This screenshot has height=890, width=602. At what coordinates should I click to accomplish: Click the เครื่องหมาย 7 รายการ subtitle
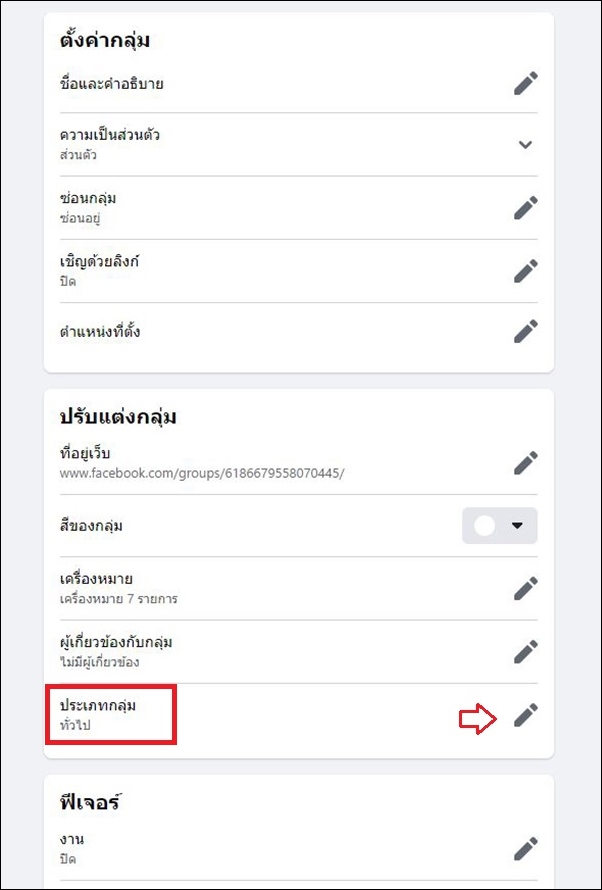click(x=119, y=598)
